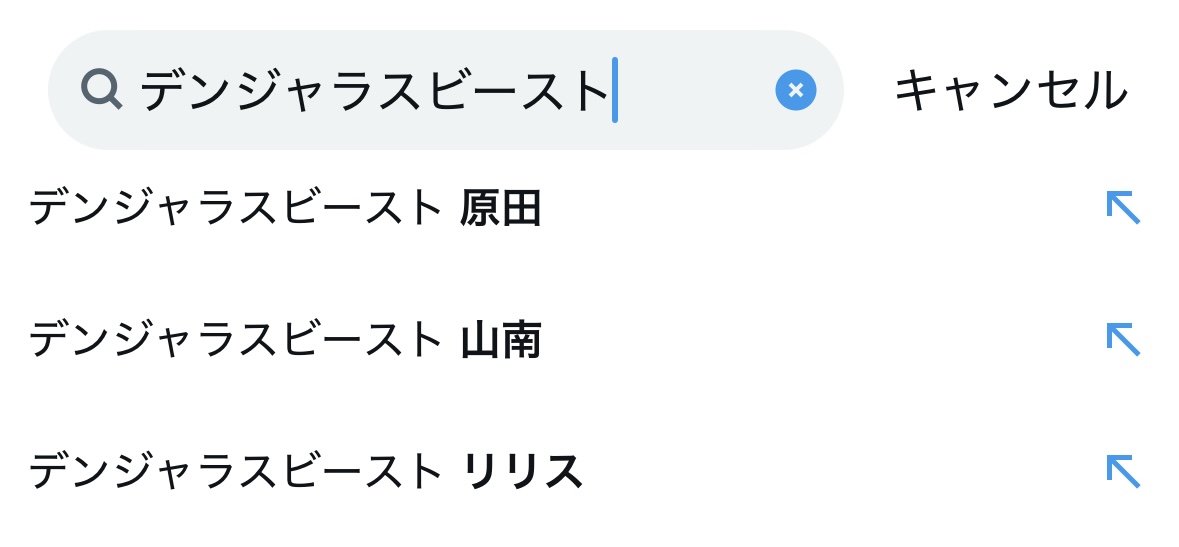
Task: Open the first search suggestion row
Action: [580, 209]
